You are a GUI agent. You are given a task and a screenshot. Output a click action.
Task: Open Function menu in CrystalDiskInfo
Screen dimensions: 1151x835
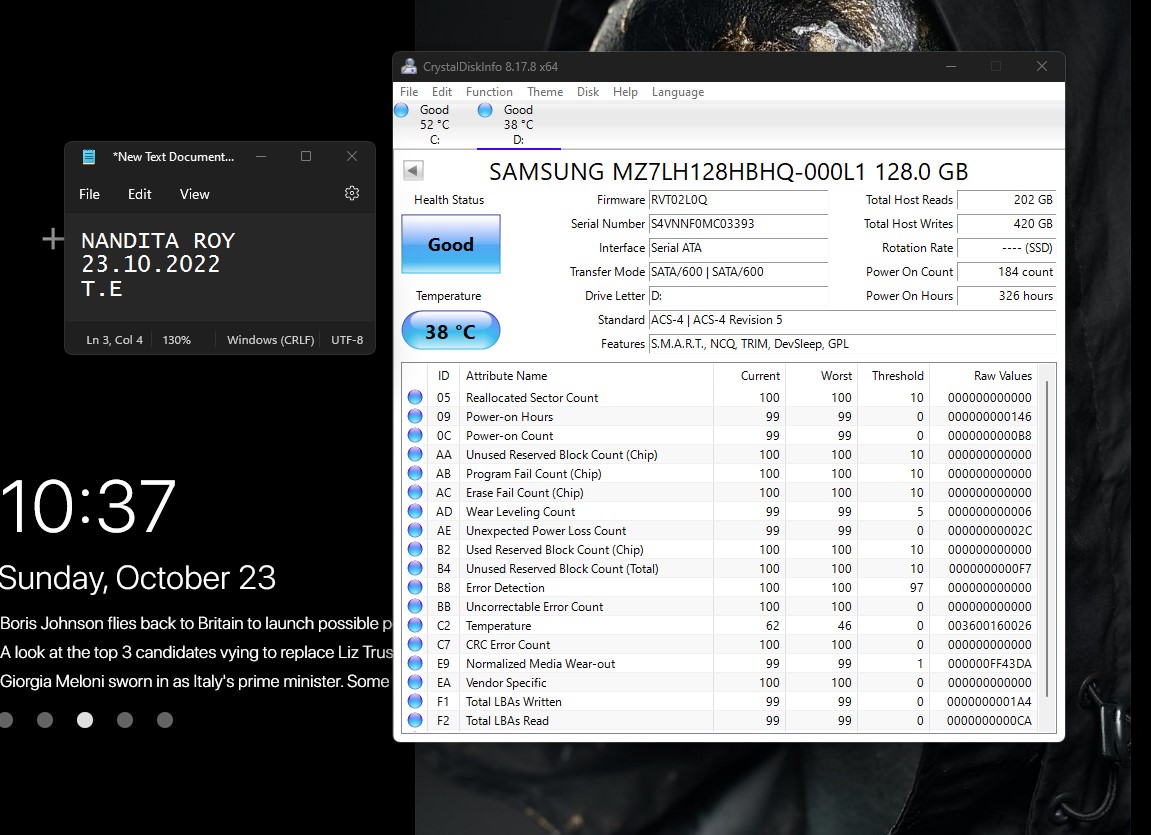click(x=489, y=92)
